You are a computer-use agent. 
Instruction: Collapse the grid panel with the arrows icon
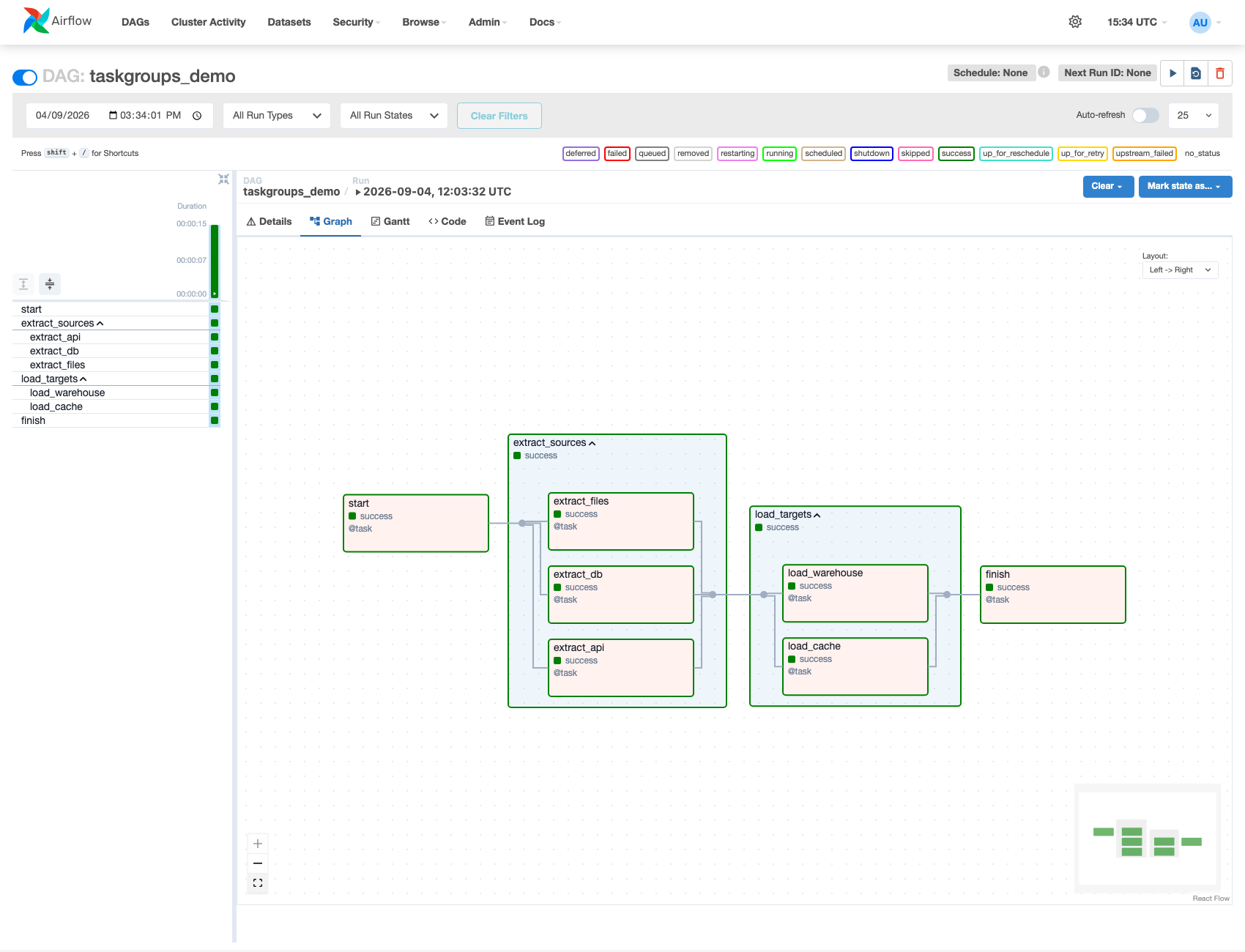223,179
